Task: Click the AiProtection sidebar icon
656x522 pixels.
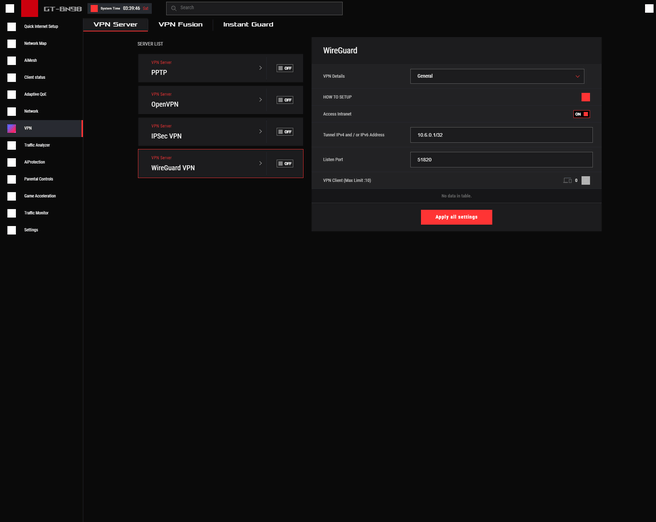Action: (12, 162)
